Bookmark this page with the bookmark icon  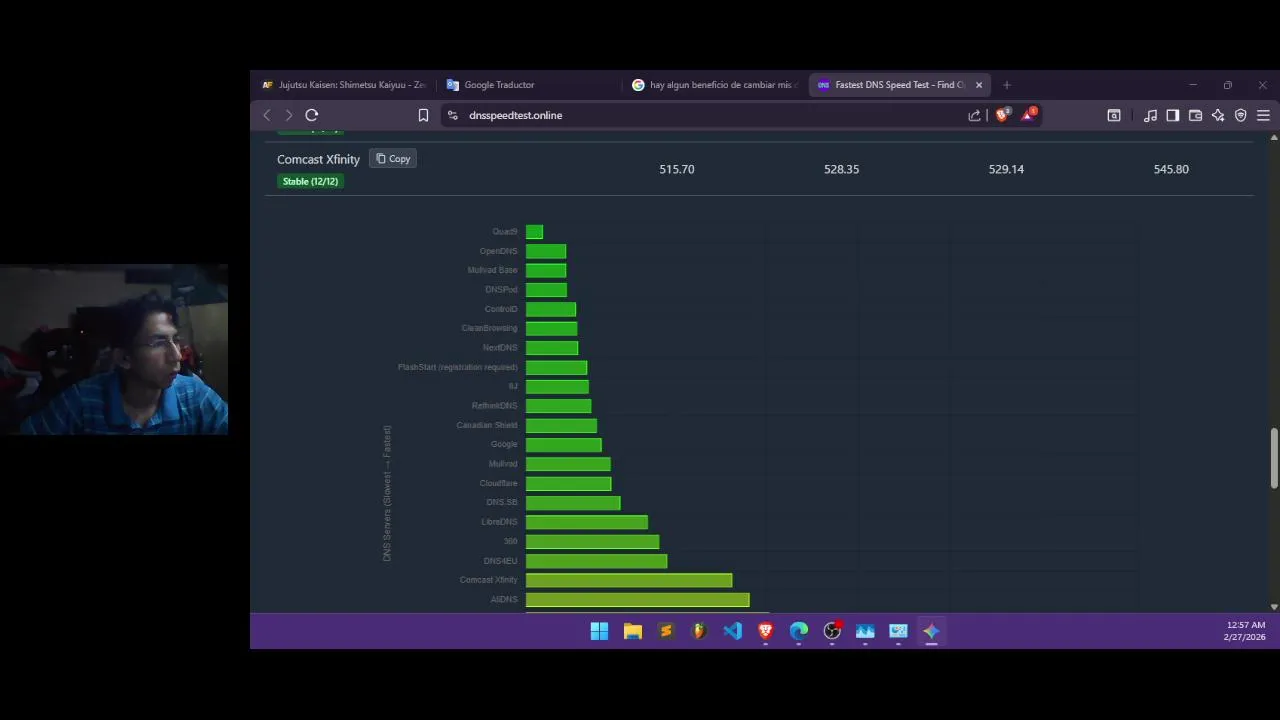tap(423, 115)
